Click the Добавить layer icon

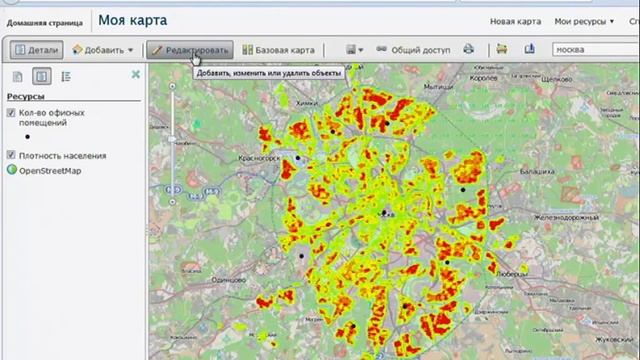[x=77, y=50]
